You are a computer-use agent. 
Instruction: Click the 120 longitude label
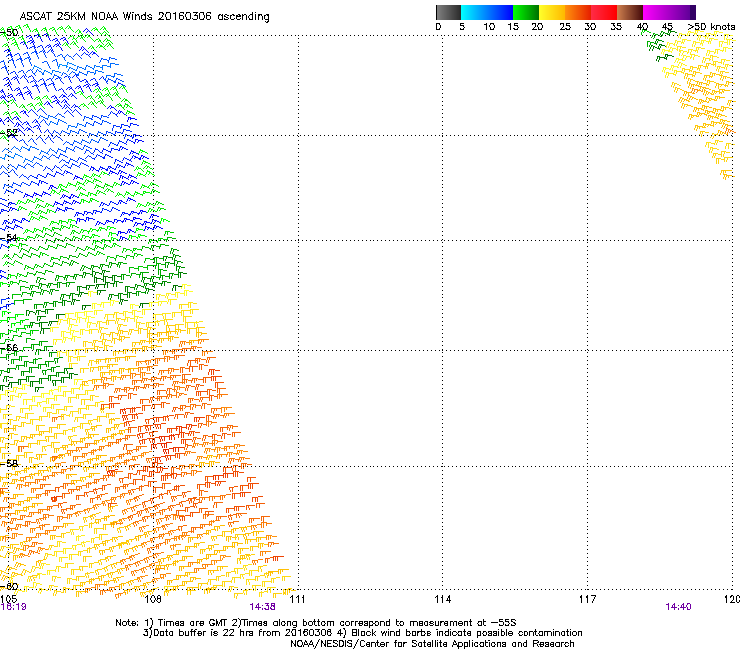tap(732, 599)
